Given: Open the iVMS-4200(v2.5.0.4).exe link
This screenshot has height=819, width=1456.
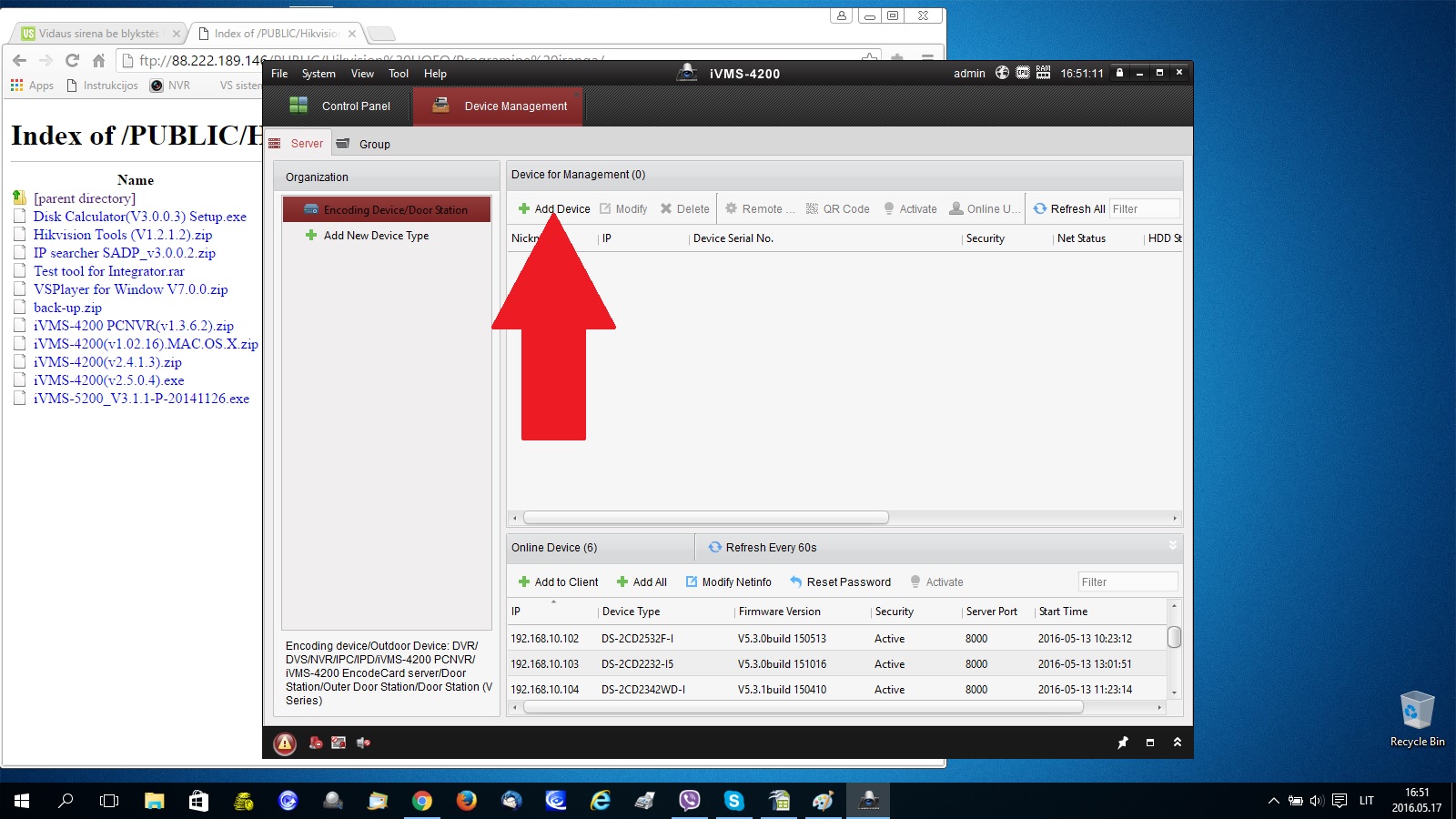Looking at the screenshot, I should click(x=109, y=380).
